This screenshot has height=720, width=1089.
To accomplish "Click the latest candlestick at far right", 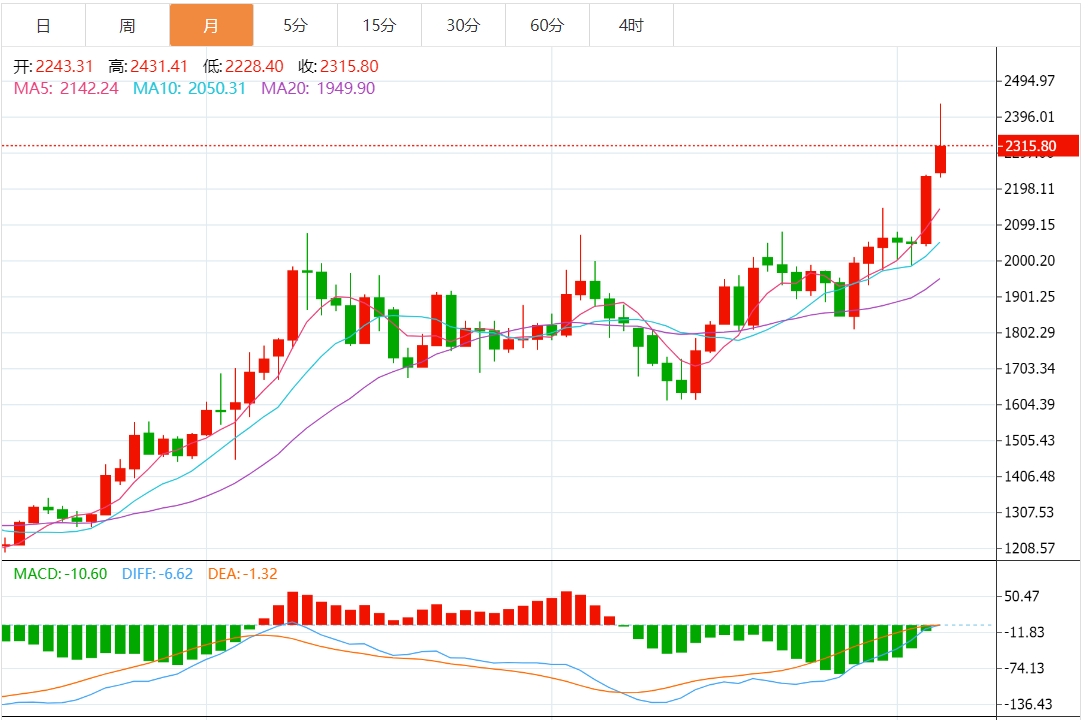I will 940,159.
